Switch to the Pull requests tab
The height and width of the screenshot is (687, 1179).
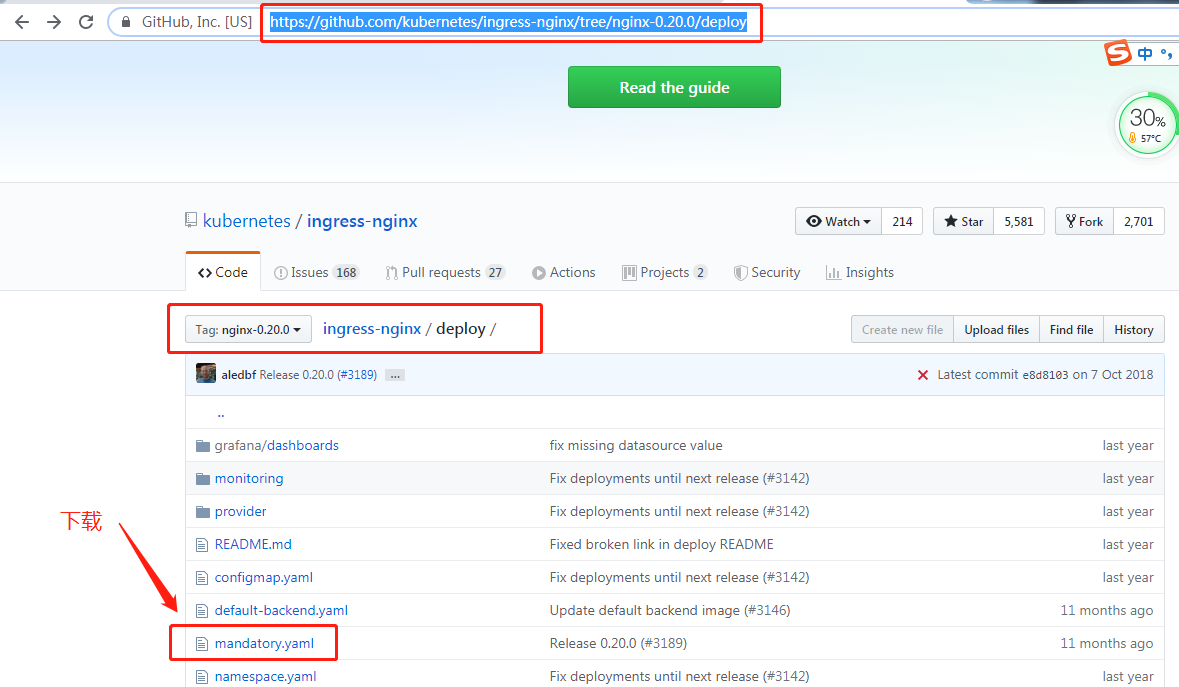point(444,272)
